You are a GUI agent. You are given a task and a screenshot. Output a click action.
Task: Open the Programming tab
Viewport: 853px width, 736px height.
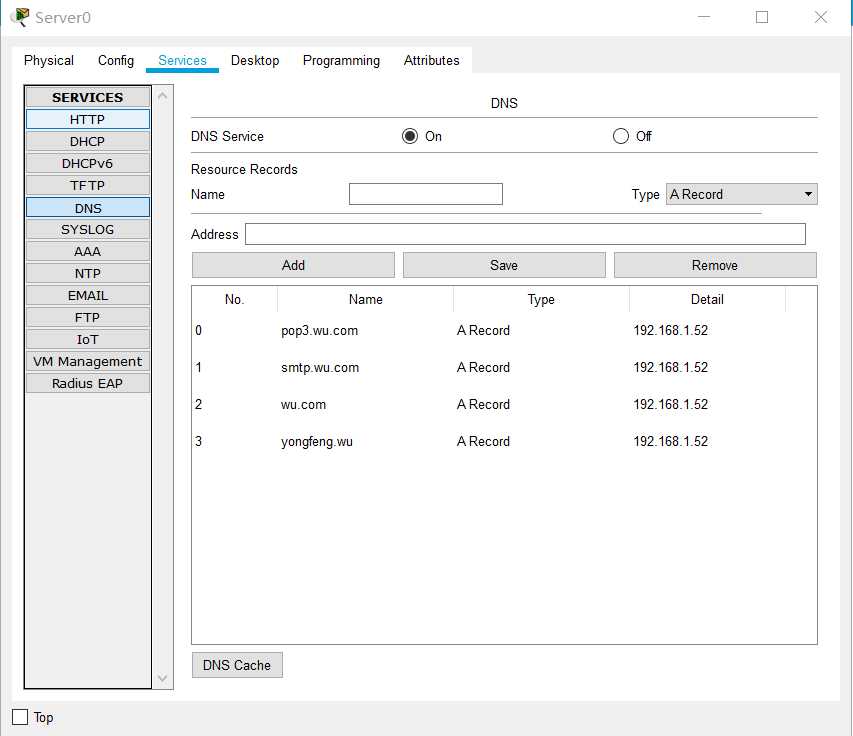(x=341, y=60)
